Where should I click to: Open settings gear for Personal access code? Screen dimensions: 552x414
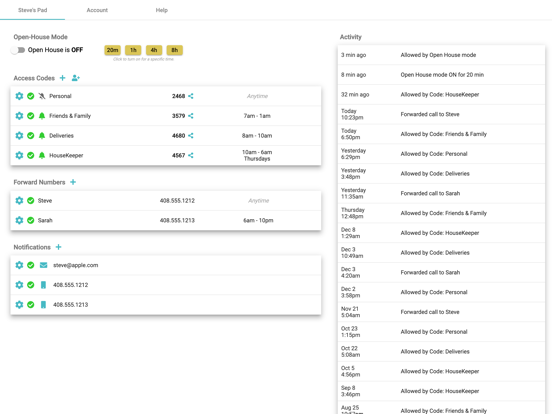(19, 96)
